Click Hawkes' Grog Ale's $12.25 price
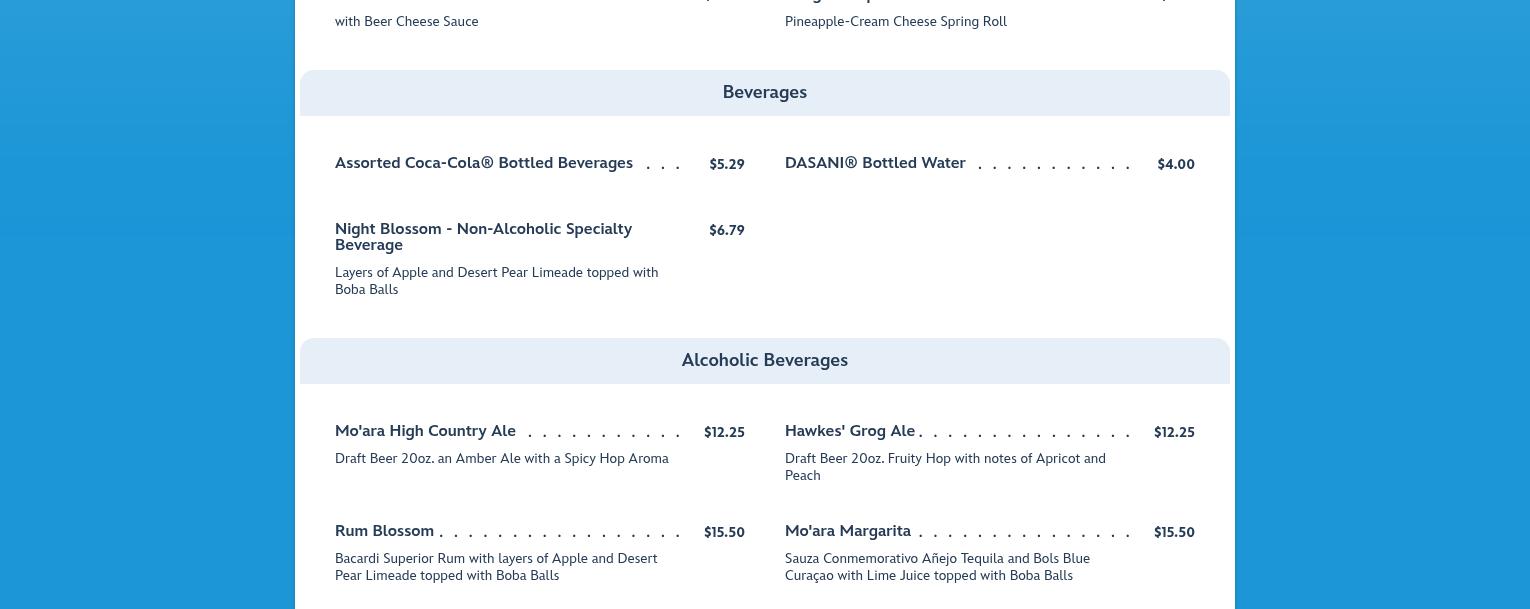 [1174, 433]
